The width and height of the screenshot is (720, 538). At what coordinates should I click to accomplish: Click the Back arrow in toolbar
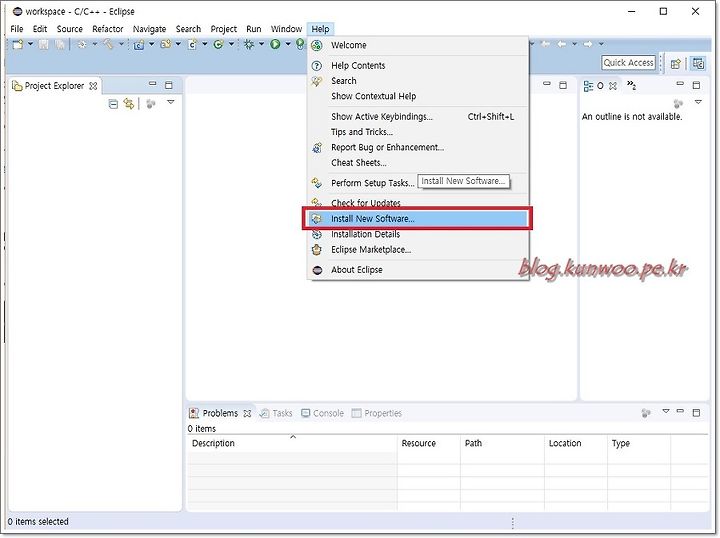point(561,44)
